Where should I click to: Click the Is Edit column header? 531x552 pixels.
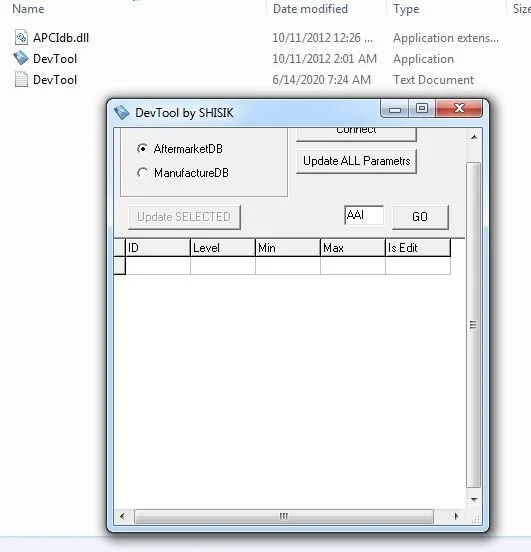pyautogui.click(x=418, y=247)
